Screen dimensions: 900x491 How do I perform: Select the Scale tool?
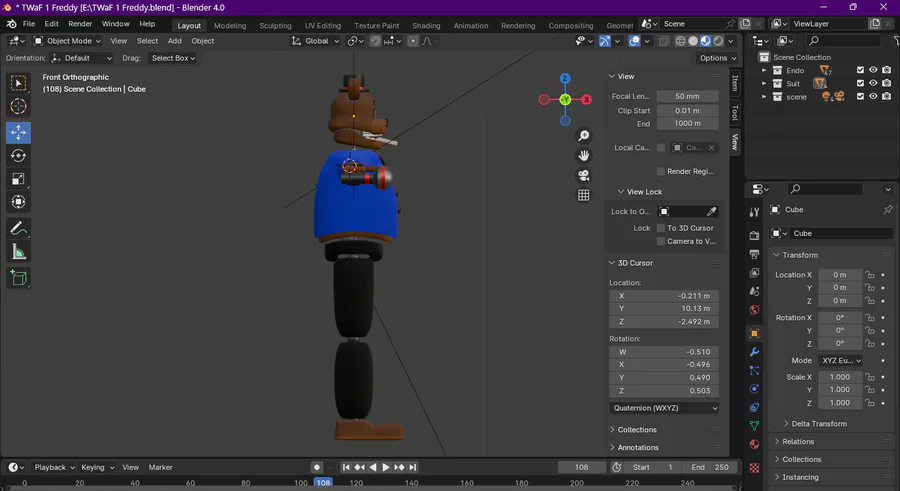point(18,179)
